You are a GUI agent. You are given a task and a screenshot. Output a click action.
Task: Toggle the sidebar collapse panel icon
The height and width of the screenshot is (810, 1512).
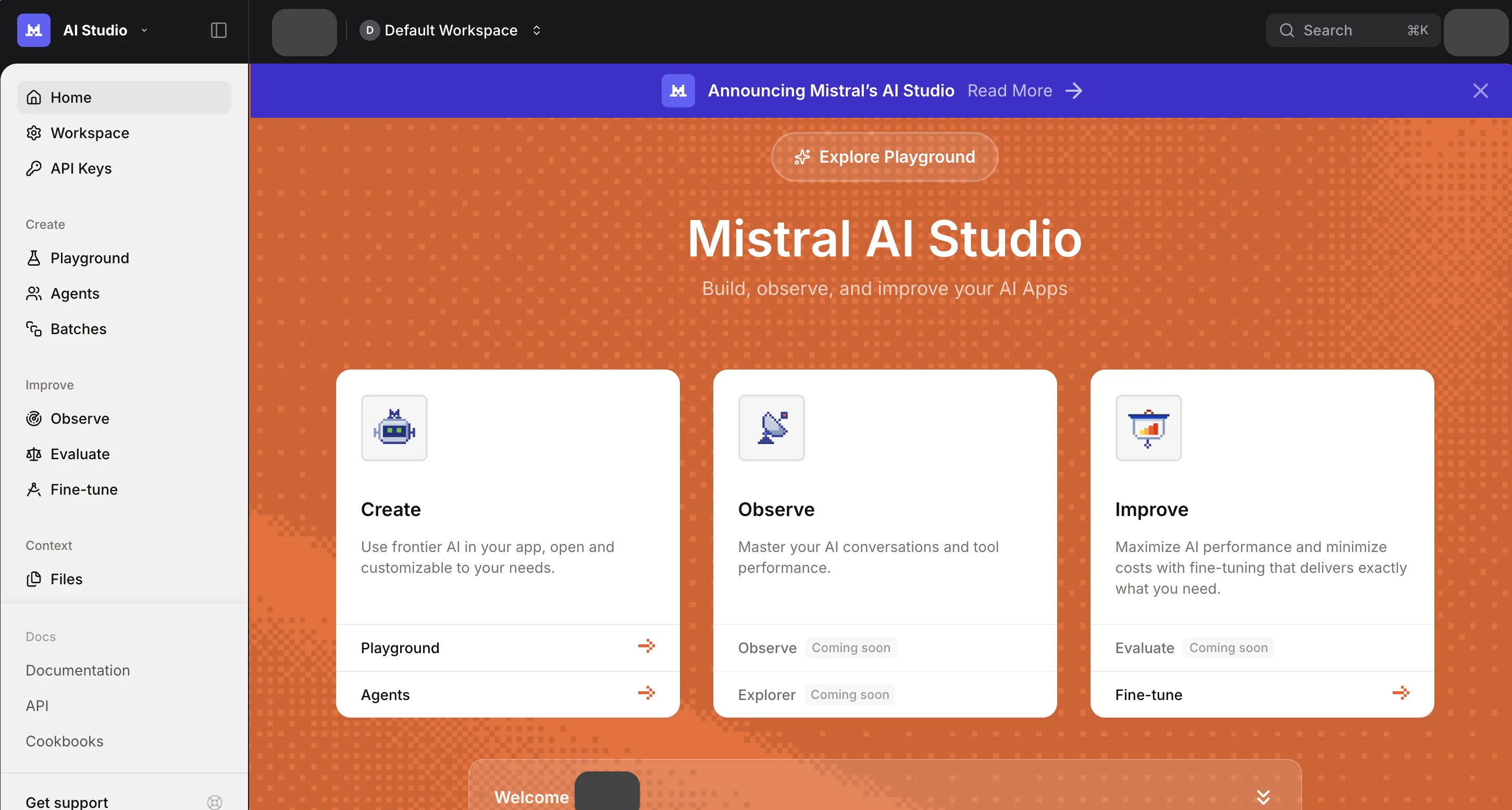point(218,30)
